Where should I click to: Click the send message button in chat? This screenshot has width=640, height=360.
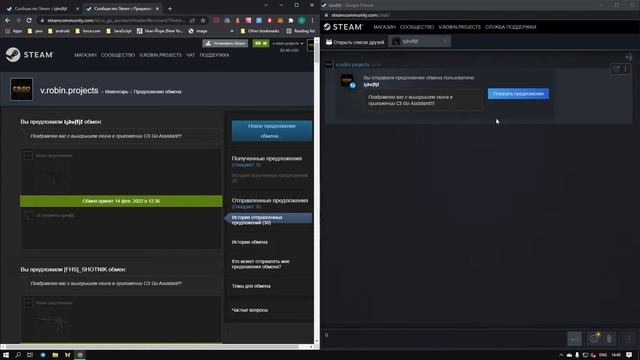tap(574, 338)
